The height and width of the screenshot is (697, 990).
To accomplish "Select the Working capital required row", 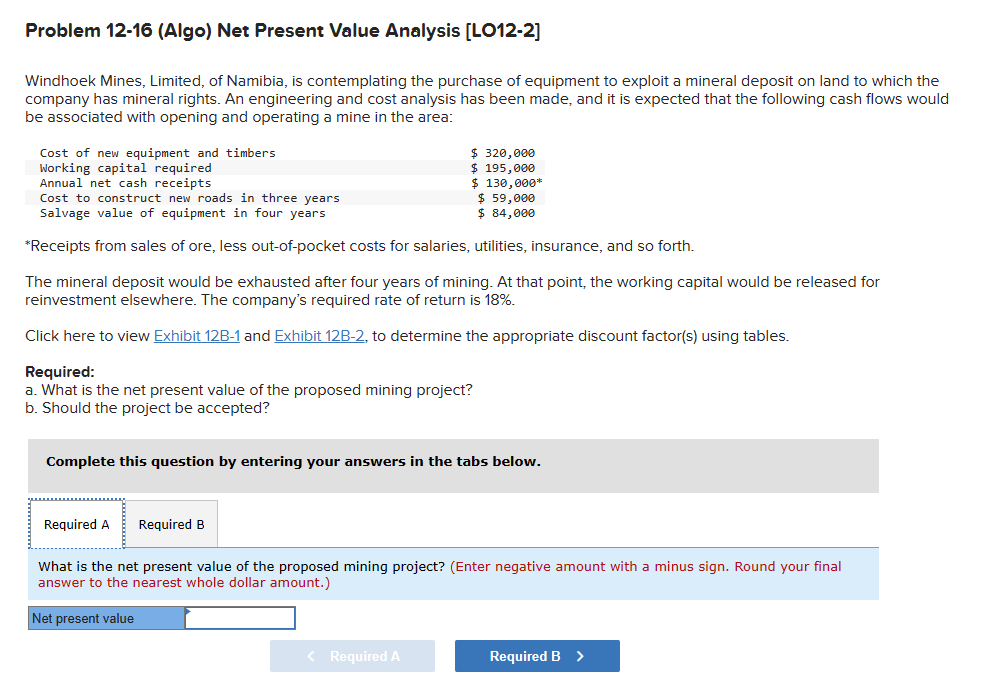I will click(160, 167).
